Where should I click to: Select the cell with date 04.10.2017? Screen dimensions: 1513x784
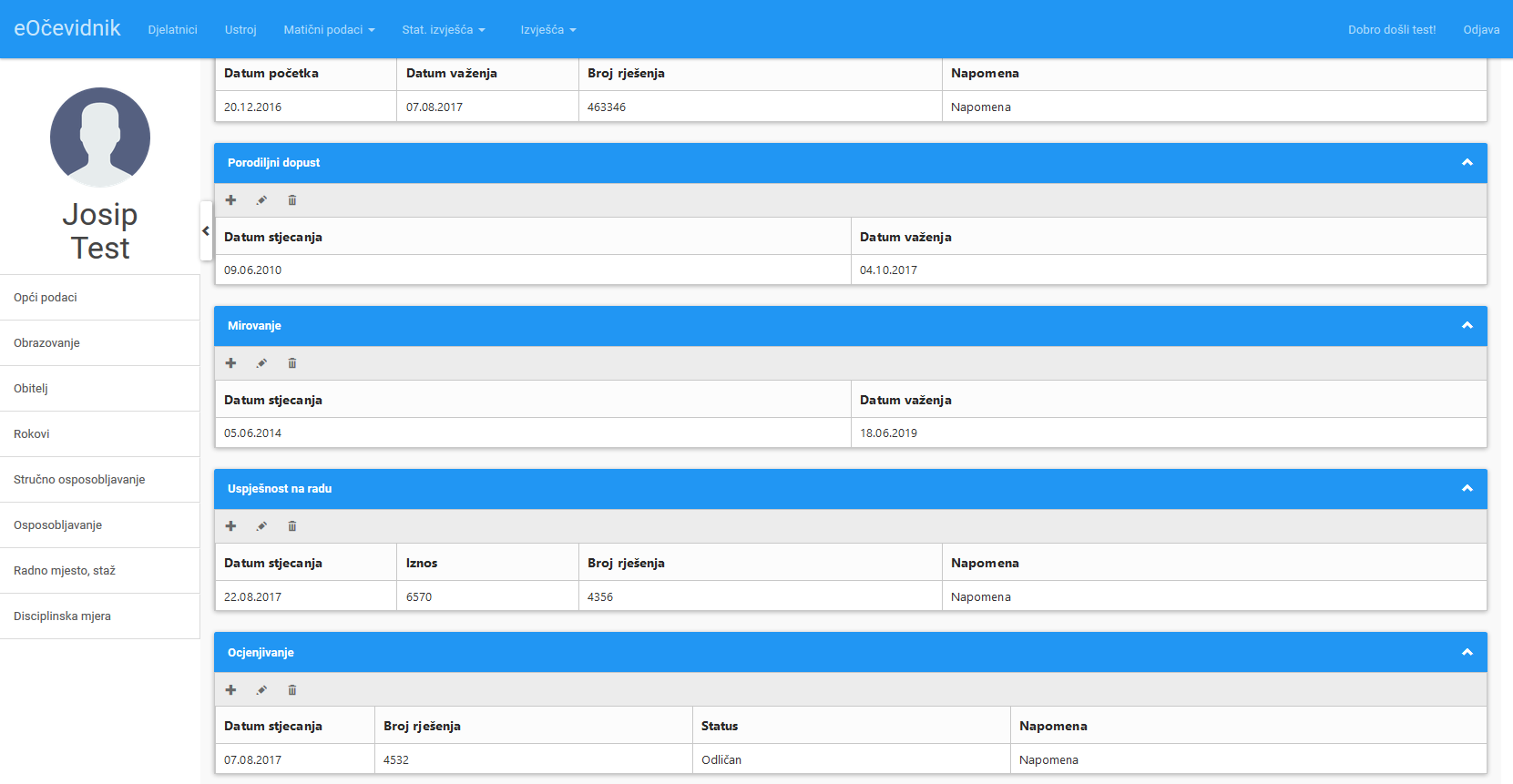click(x=1169, y=270)
